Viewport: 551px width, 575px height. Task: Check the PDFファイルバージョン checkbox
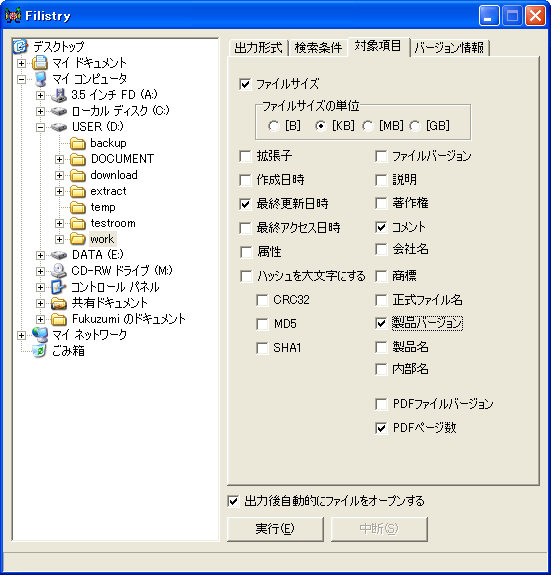click(x=381, y=404)
